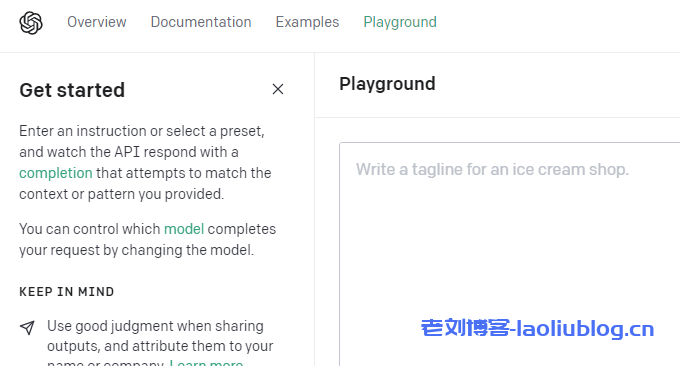The image size is (680, 366).
Task: Select the Playground nav item
Action: (400, 22)
